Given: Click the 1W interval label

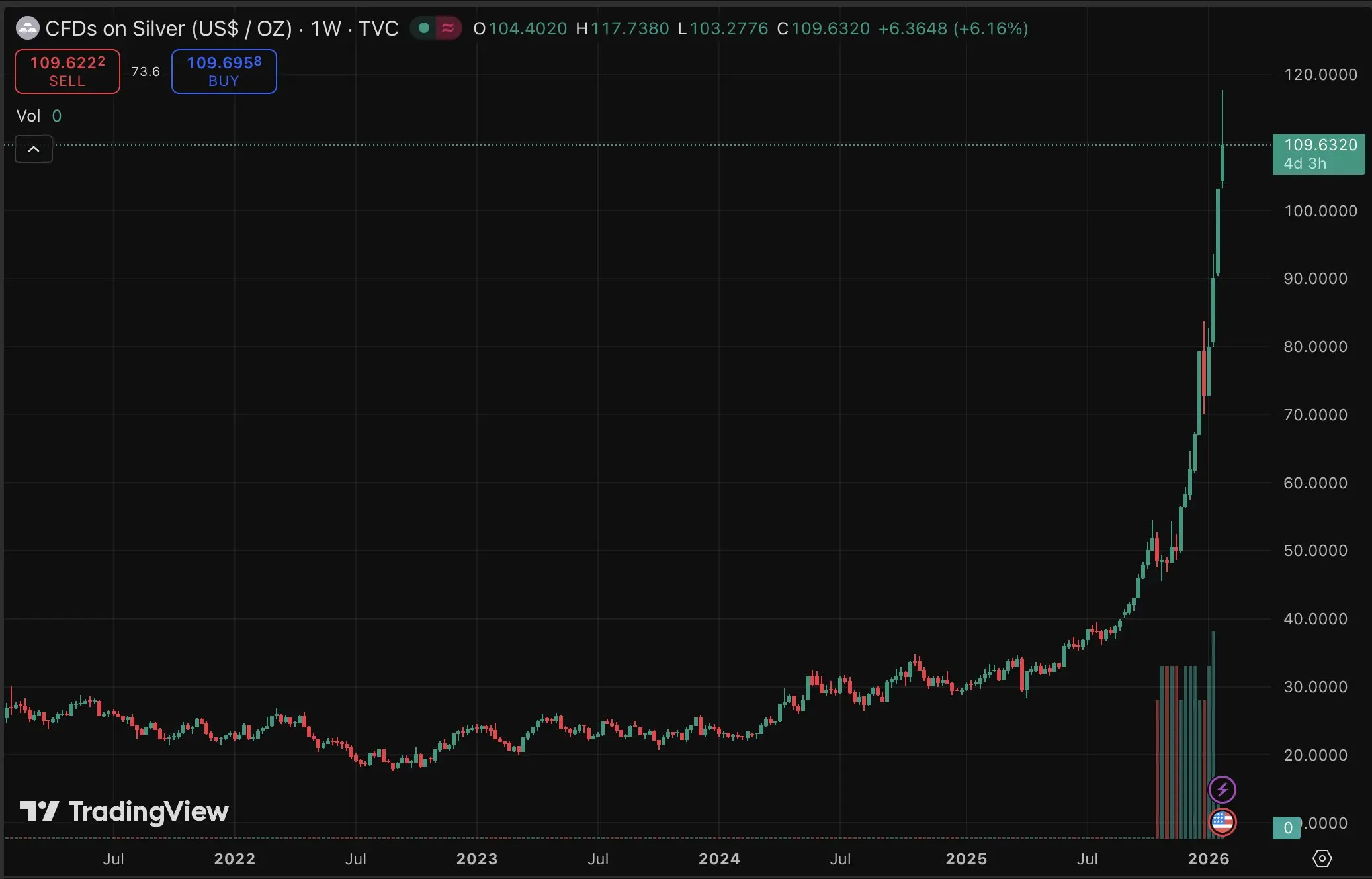Looking at the screenshot, I should point(325,28).
